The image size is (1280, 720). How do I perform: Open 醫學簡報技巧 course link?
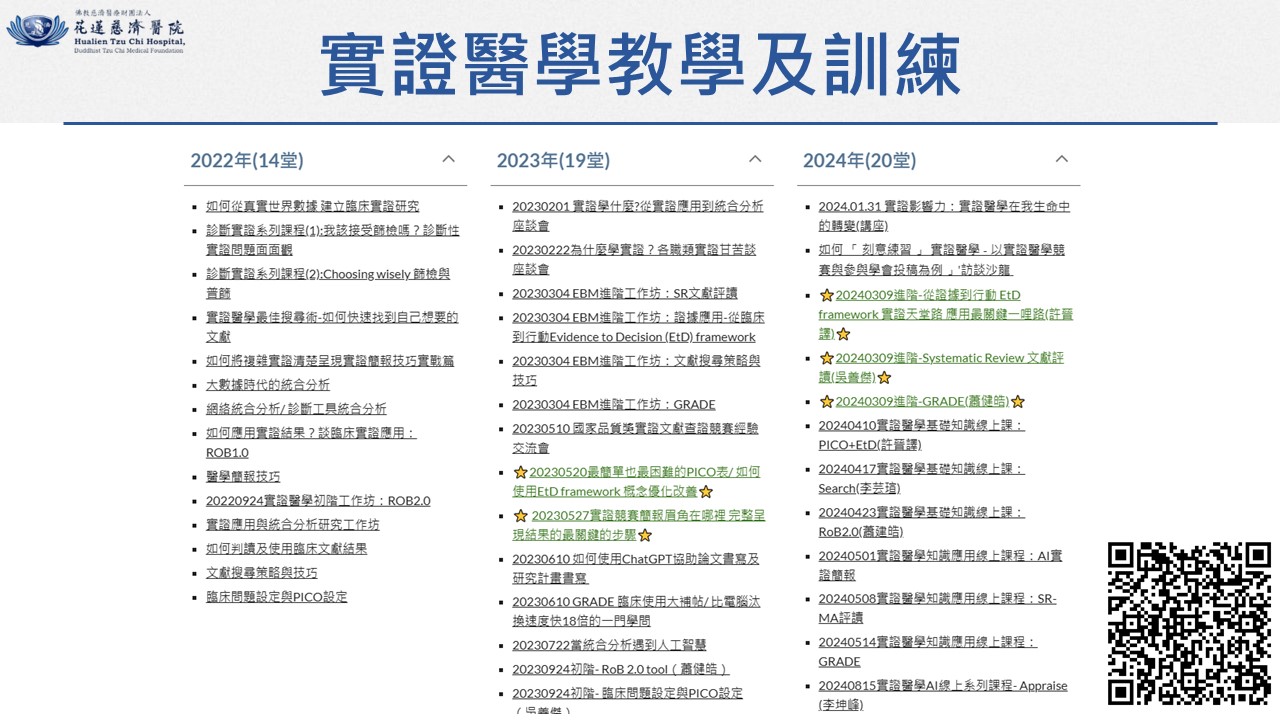(243, 476)
